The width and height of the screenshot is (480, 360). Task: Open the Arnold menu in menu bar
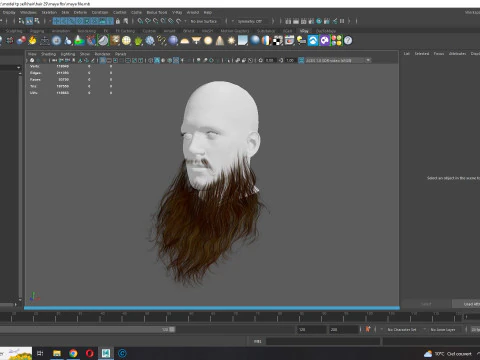pos(193,13)
